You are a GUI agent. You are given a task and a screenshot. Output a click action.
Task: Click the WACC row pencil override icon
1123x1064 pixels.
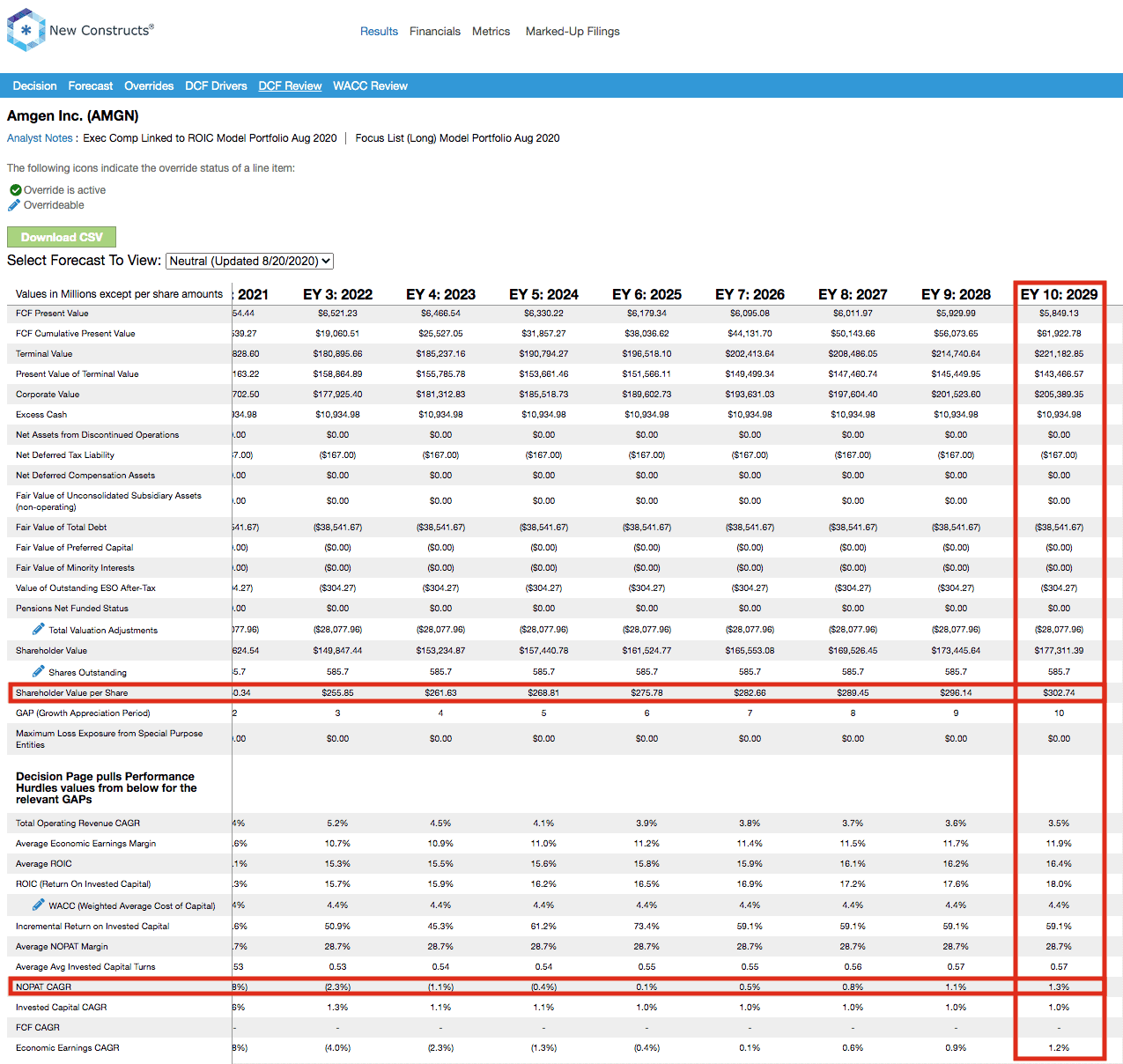38,905
